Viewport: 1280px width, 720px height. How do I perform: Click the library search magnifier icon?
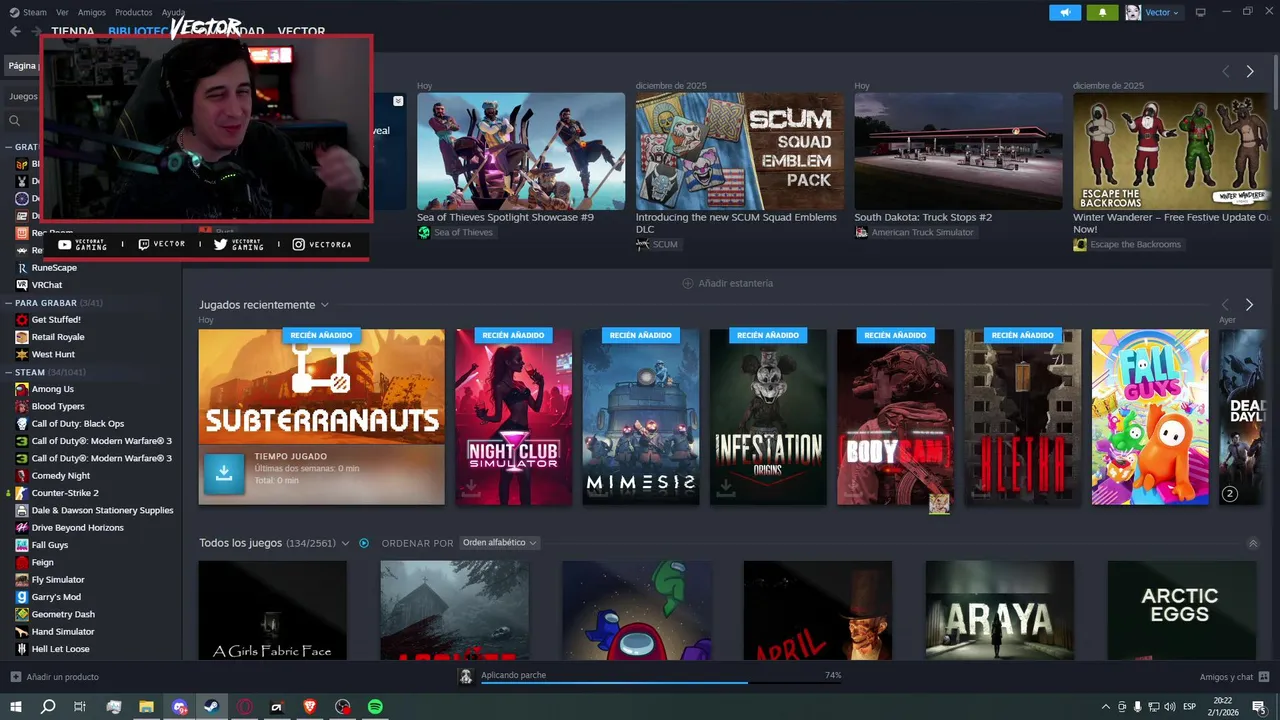15,121
